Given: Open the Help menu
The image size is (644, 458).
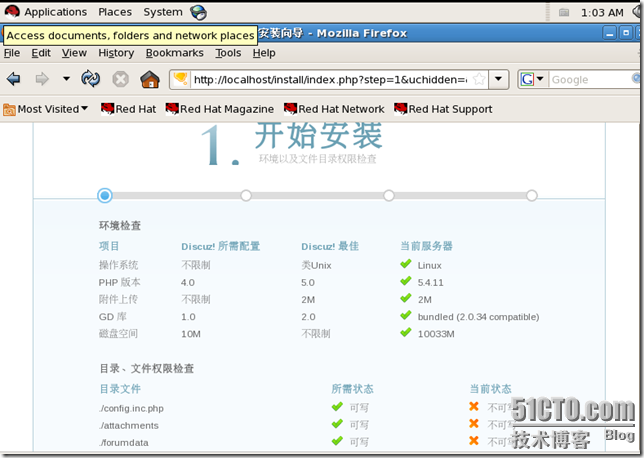Looking at the screenshot, I should (264, 53).
